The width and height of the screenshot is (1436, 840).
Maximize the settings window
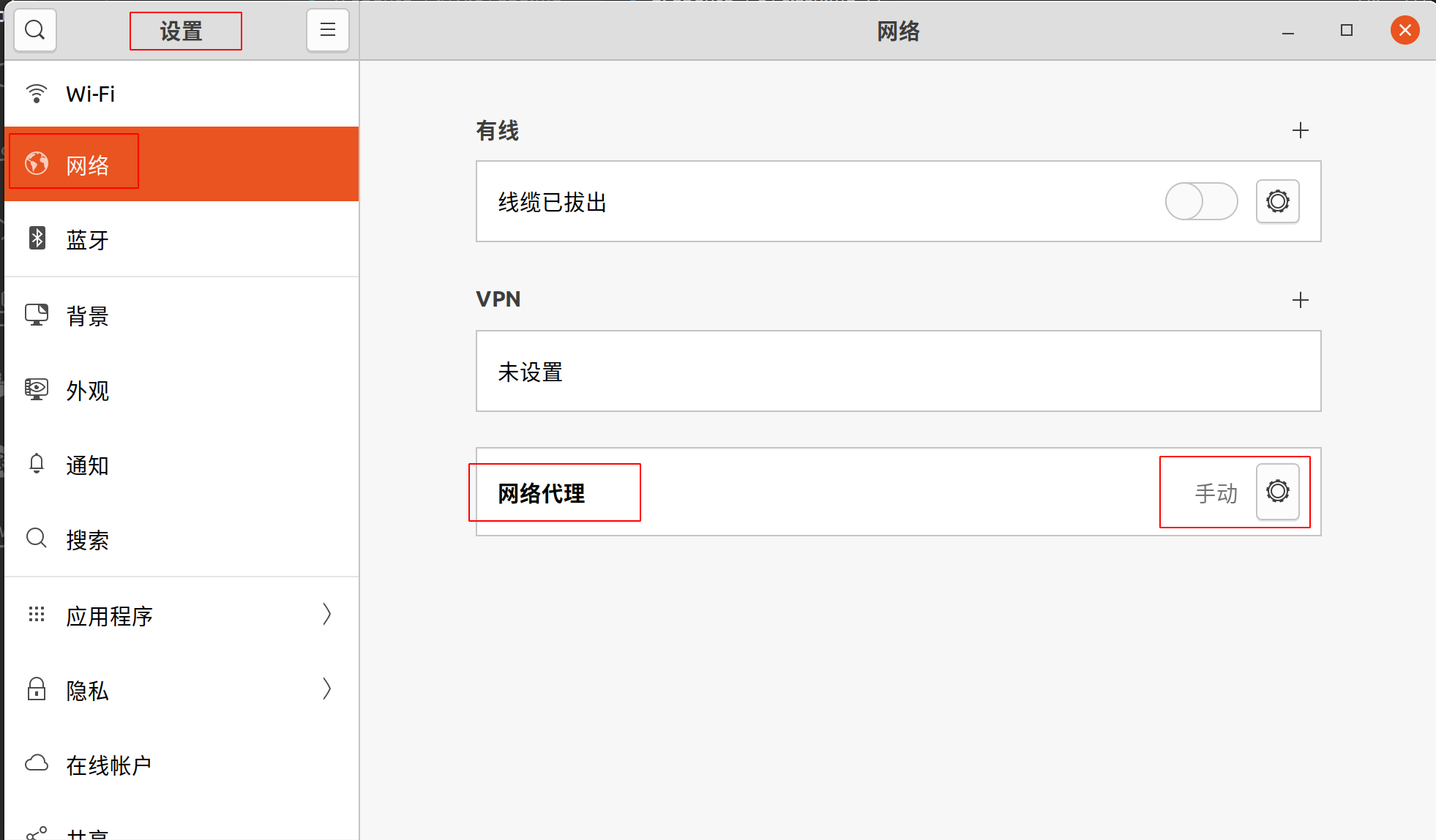[1346, 30]
